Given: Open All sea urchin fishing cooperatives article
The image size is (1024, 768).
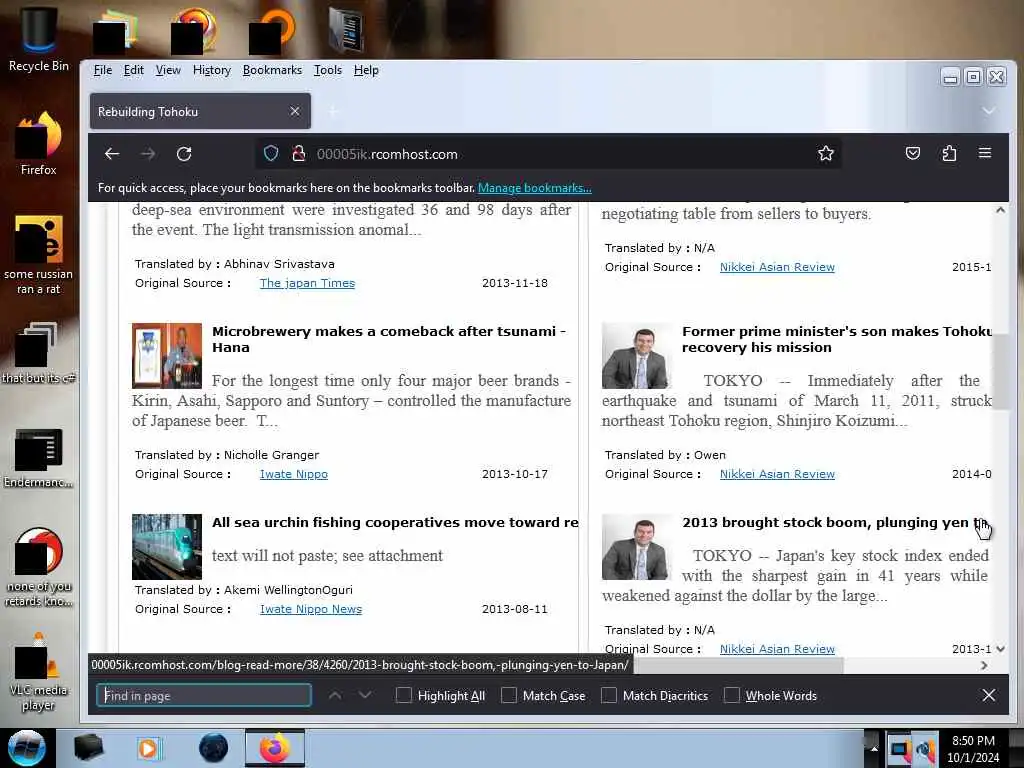Looking at the screenshot, I should [395, 522].
